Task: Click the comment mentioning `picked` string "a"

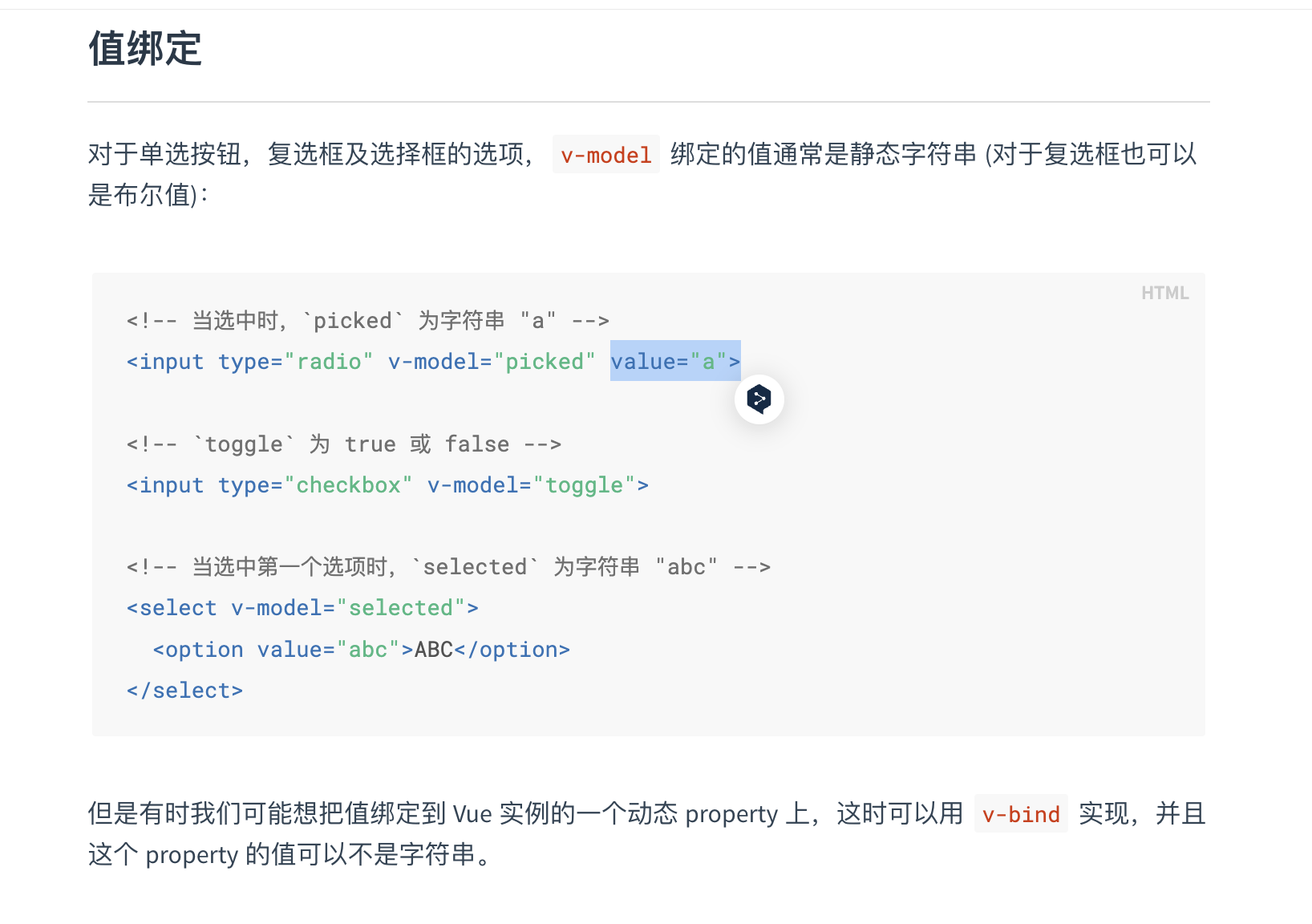Action: click(x=367, y=321)
